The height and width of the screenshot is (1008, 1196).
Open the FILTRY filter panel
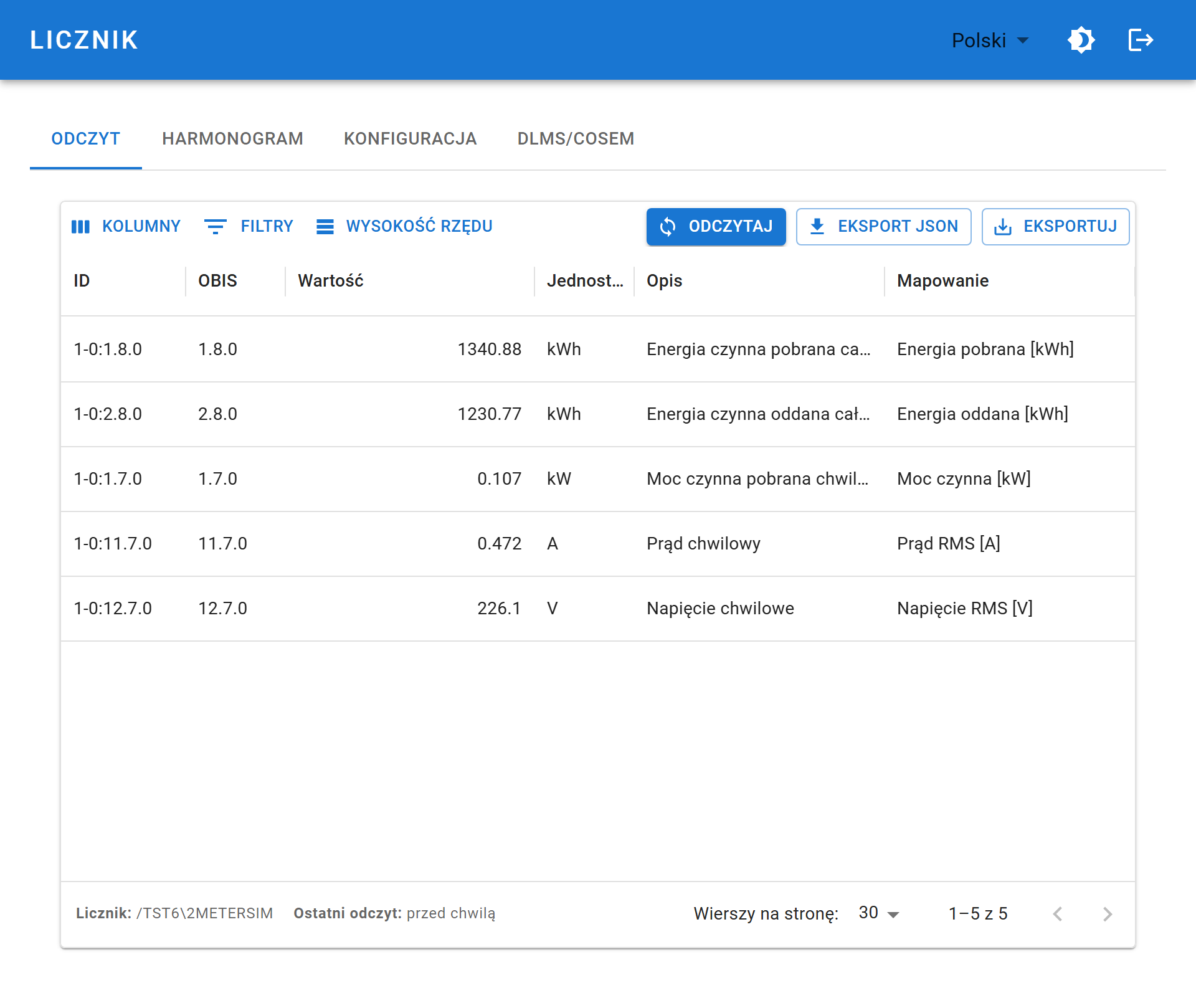pyautogui.click(x=249, y=226)
